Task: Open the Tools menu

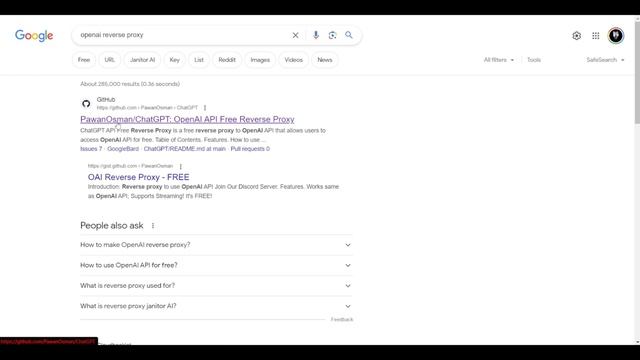Action: tap(534, 60)
